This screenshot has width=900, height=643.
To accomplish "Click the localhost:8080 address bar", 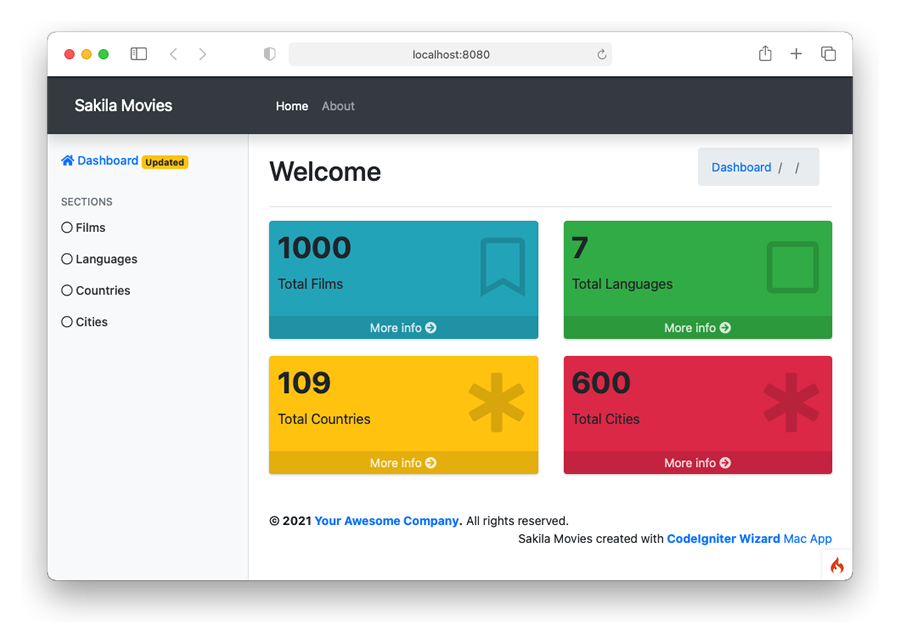I will pyautogui.click(x=450, y=55).
